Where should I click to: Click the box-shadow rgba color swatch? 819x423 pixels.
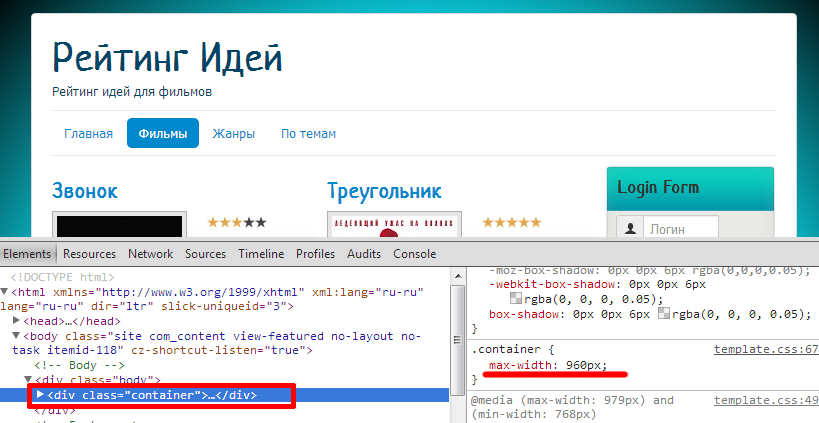pos(664,314)
